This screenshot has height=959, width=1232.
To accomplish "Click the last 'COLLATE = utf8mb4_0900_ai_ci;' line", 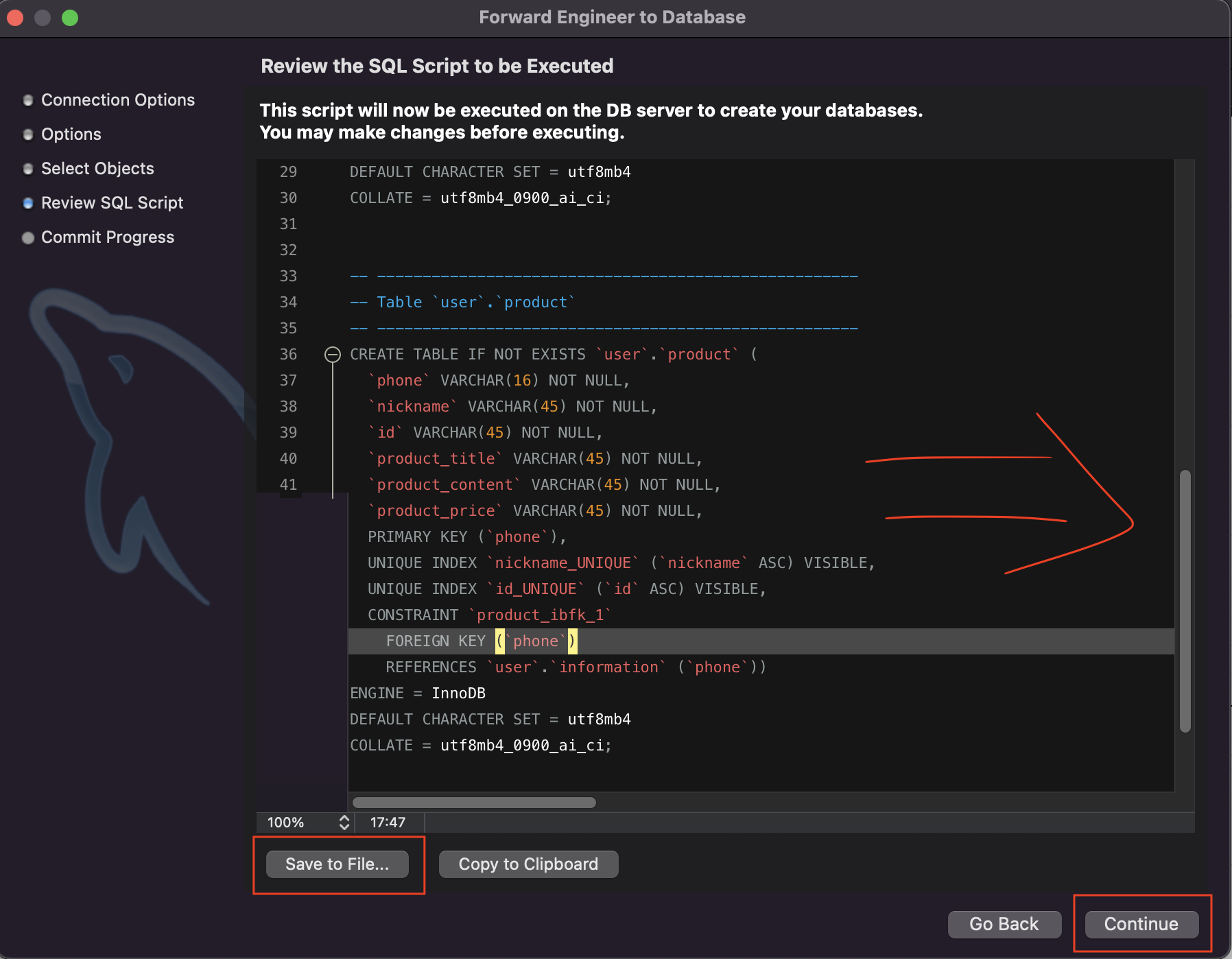I will (x=480, y=746).
